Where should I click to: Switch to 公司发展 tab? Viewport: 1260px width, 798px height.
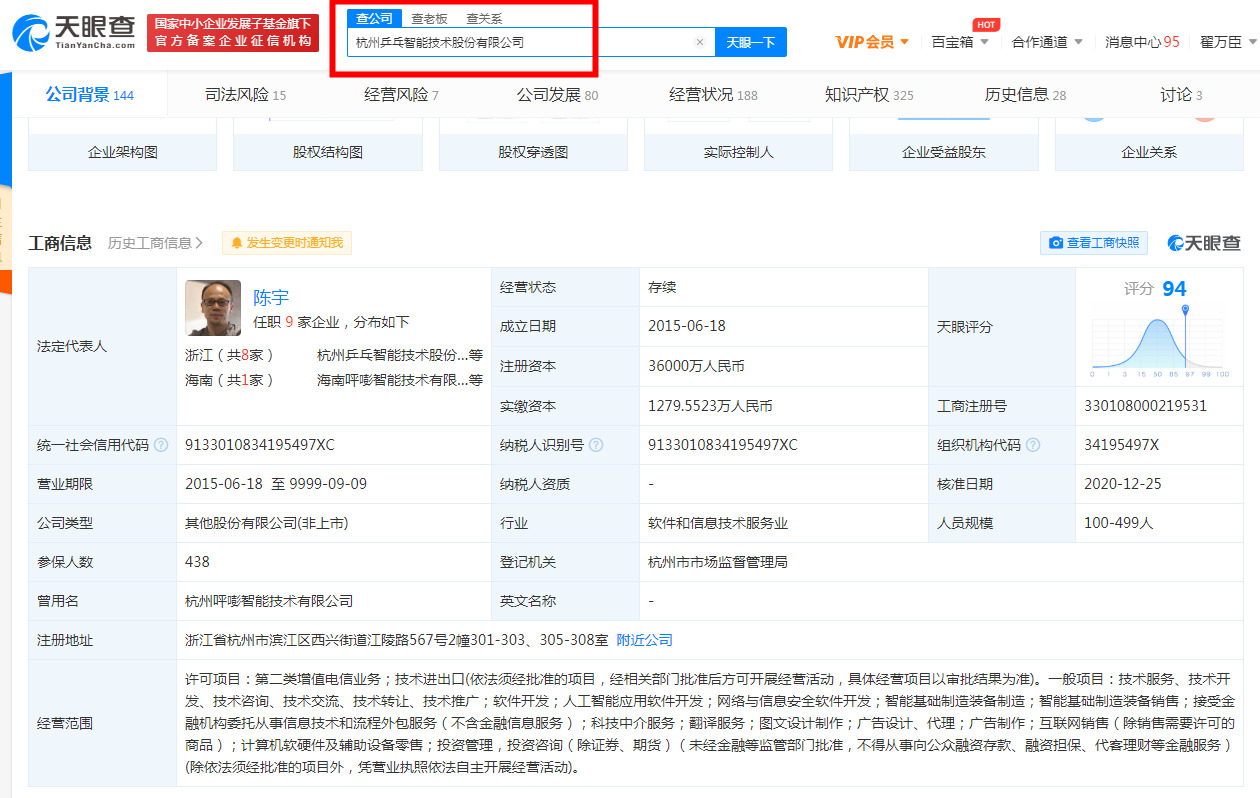(557, 95)
